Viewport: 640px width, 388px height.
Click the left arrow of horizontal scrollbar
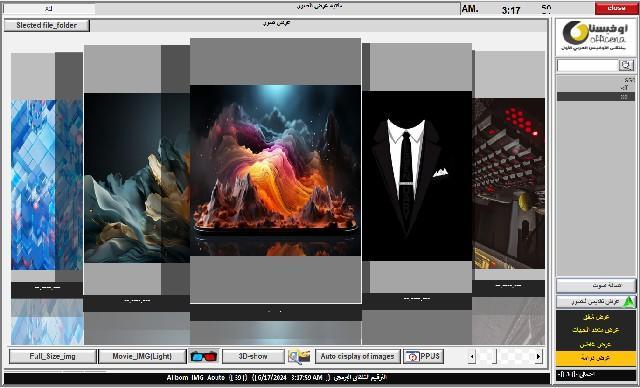coord(472,356)
